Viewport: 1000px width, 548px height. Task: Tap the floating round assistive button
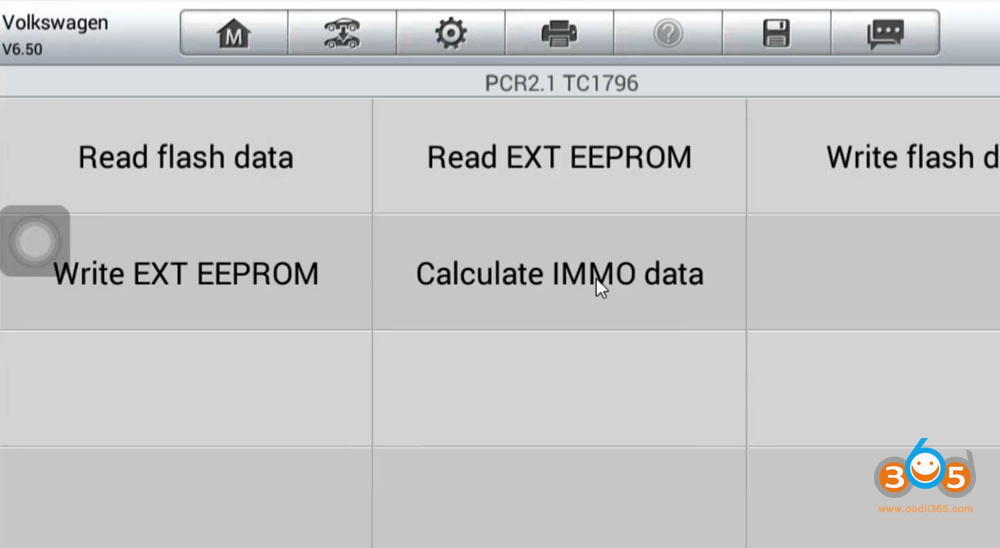(35, 241)
